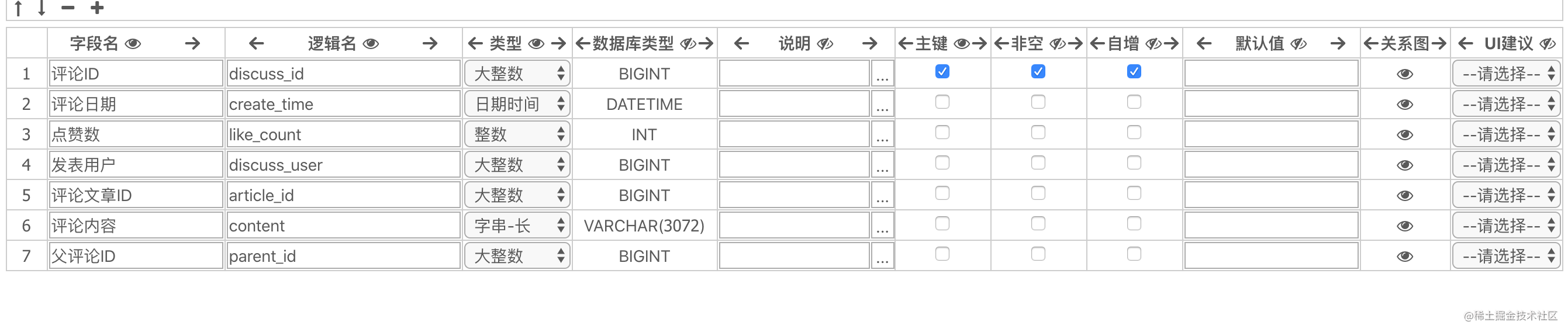Viewport: 1568px width, 332px height.
Task: Enable 自增 checkbox for parent_id row
Action: tap(1134, 254)
